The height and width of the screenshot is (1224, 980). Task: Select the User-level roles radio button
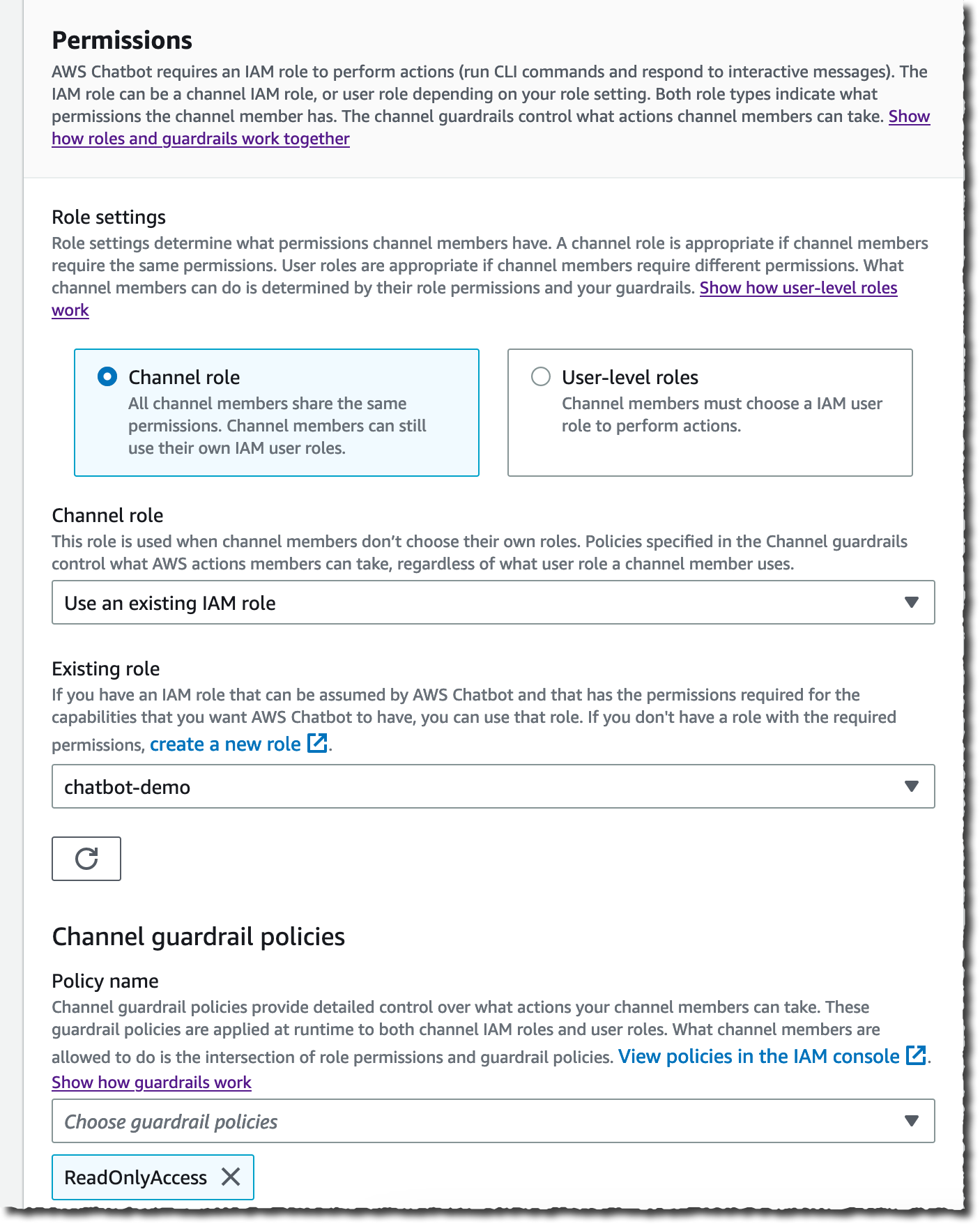point(540,376)
